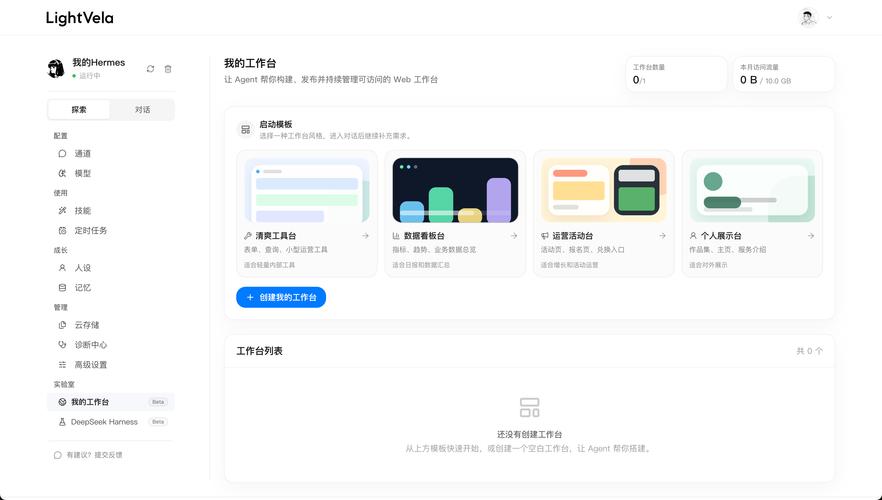Open the 我的Hermes agent avatar

click(x=56, y=68)
